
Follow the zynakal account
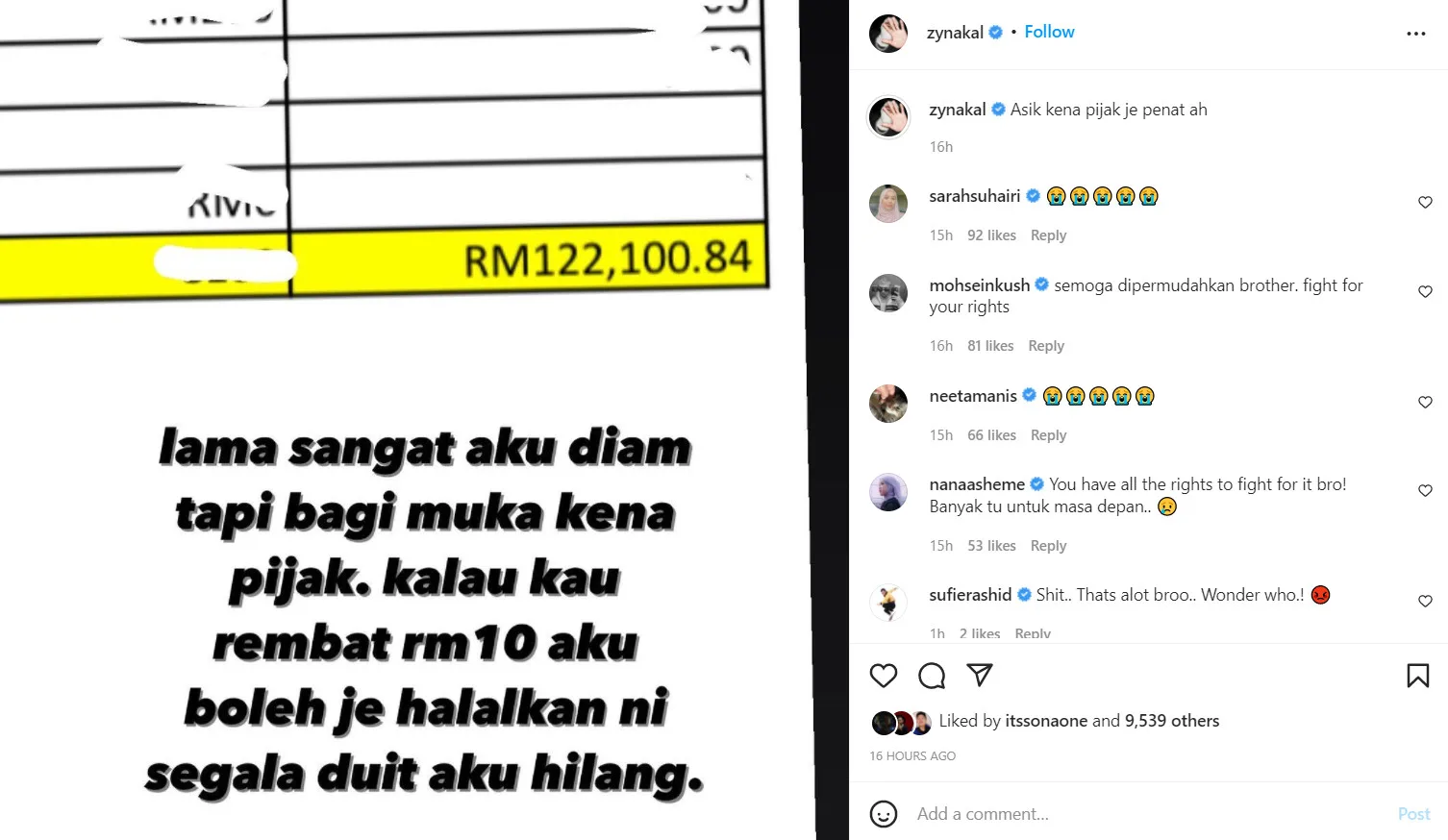(x=1049, y=32)
